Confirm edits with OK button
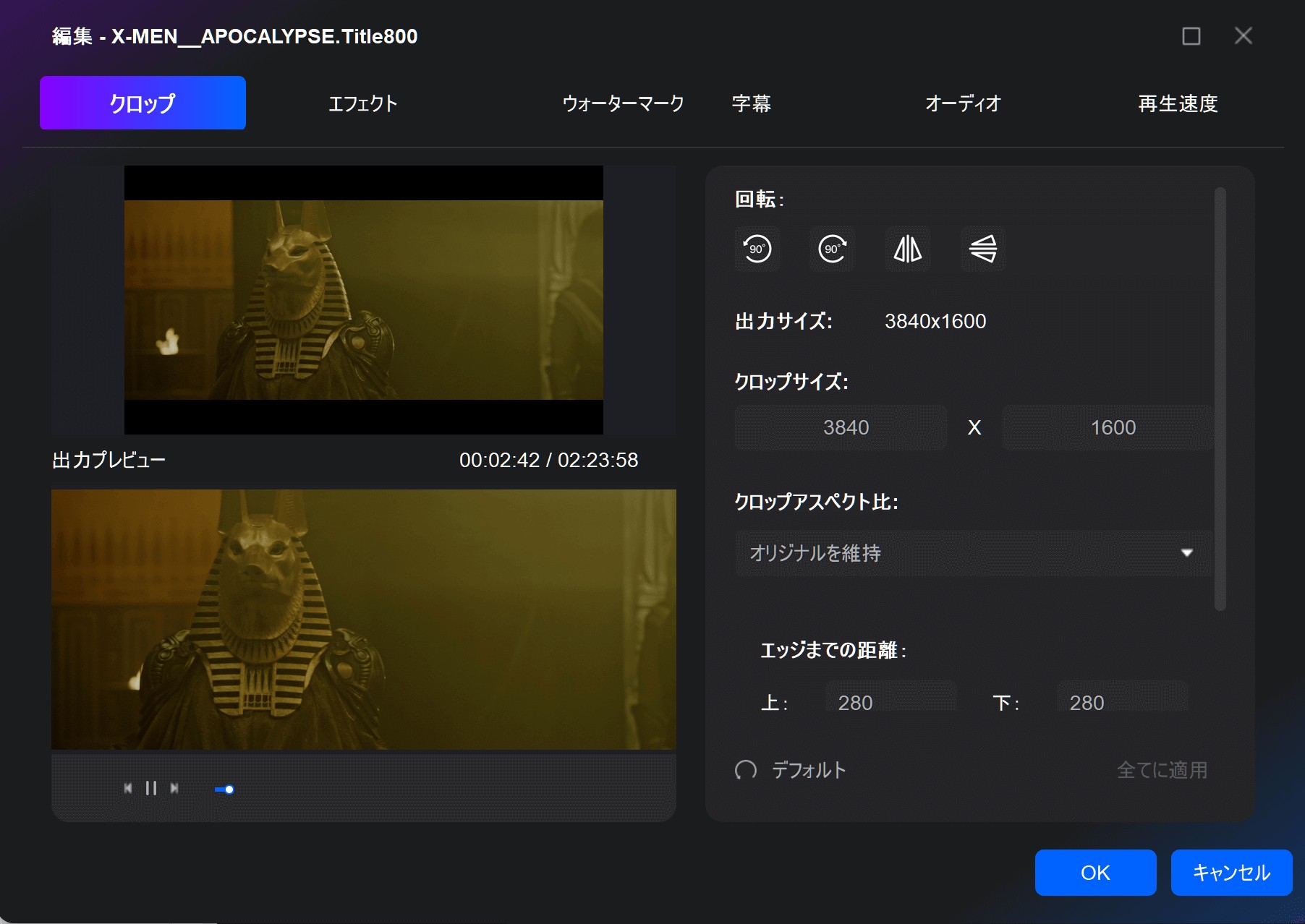The height and width of the screenshot is (924, 1305). (x=1095, y=873)
